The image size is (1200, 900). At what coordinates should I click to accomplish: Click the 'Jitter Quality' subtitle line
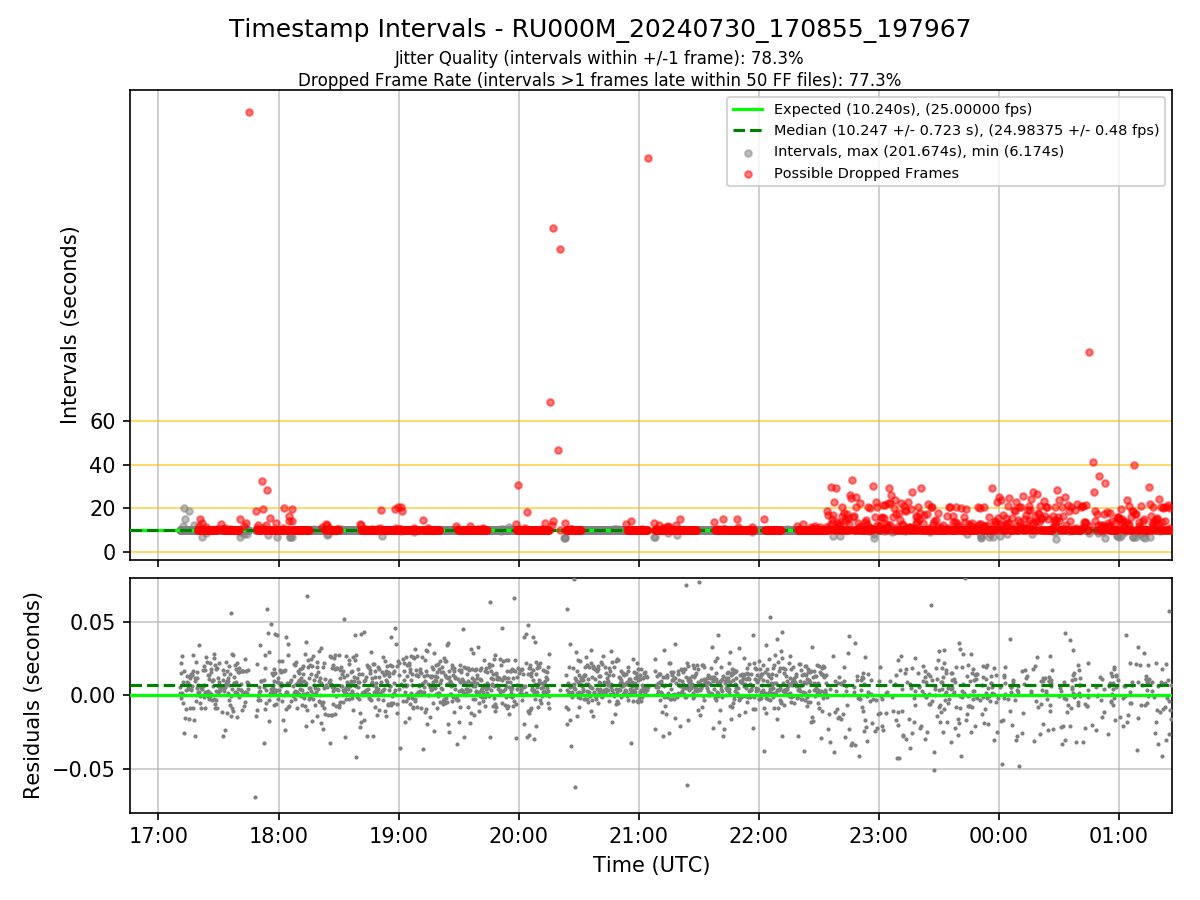[x=599, y=58]
